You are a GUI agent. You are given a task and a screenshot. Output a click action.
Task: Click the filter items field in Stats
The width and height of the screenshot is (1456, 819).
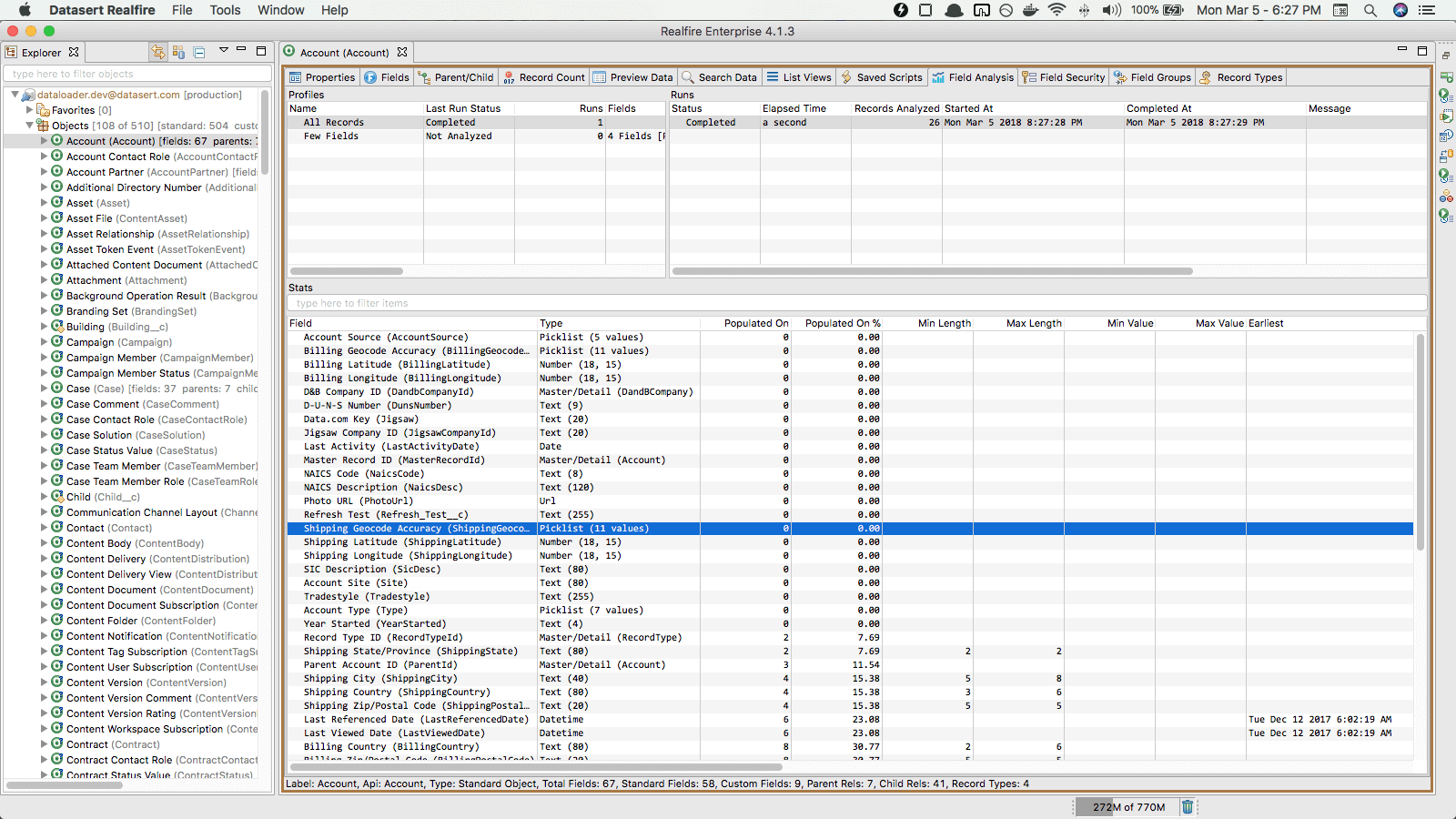(x=856, y=303)
